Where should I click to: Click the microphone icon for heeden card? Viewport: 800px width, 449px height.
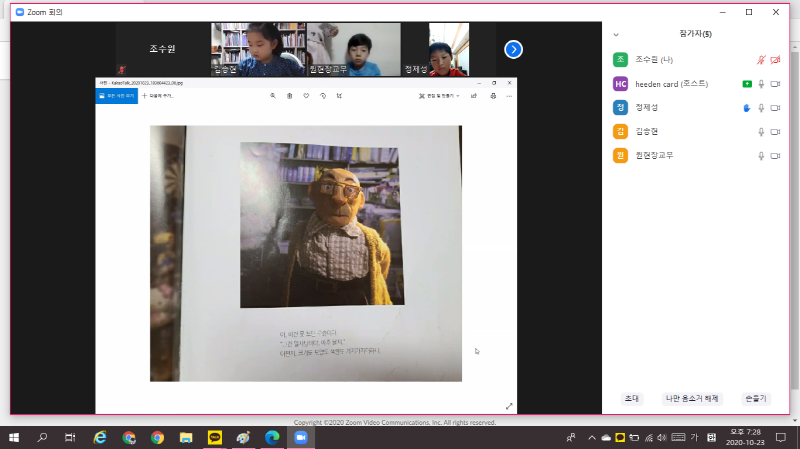761,84
